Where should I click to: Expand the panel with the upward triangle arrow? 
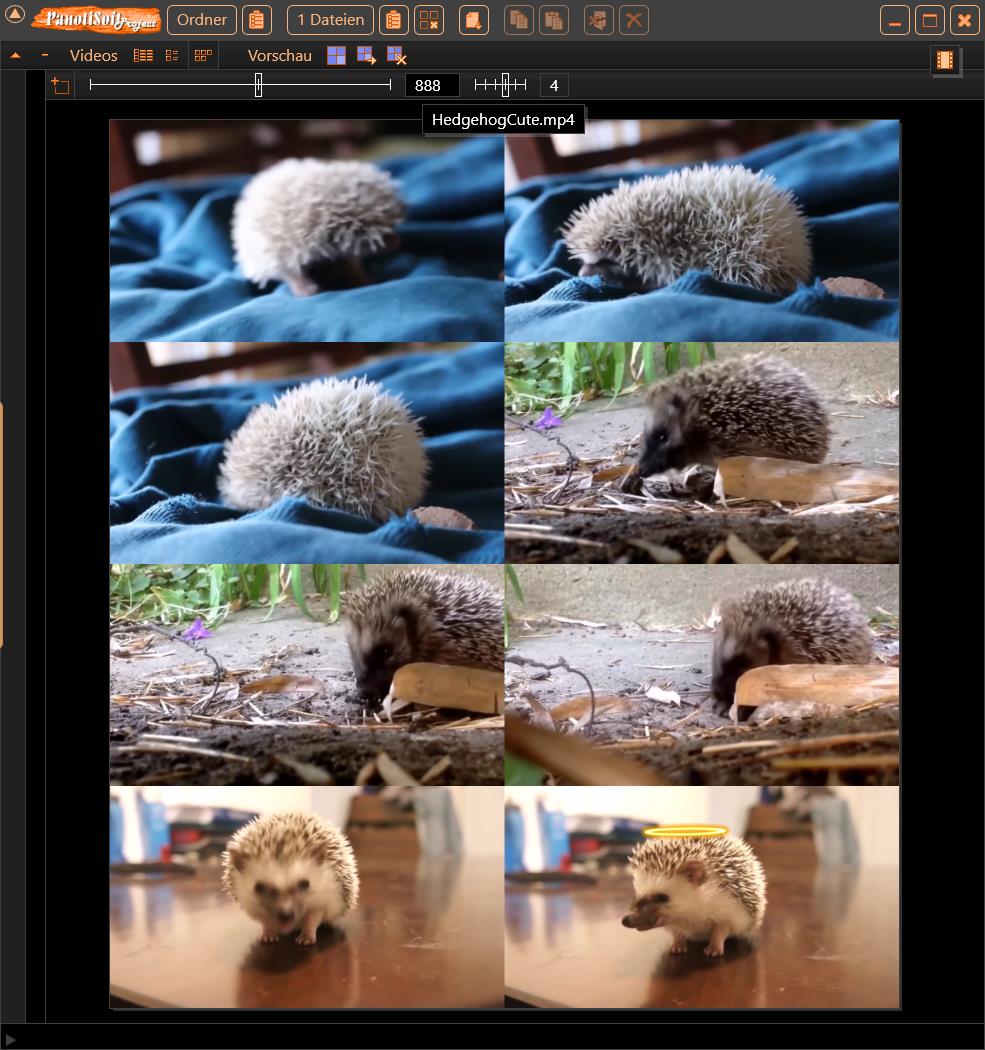point(15,55)
